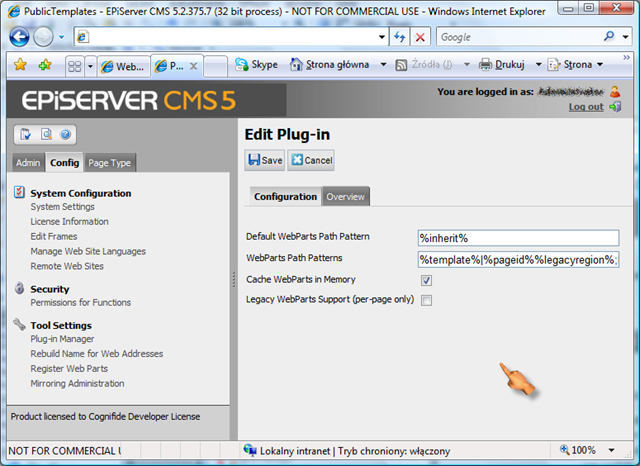Image resolution: width=640 pixels, height=466 pixels.
Task: Open the Page Type tab
Action: click(109, 163)
